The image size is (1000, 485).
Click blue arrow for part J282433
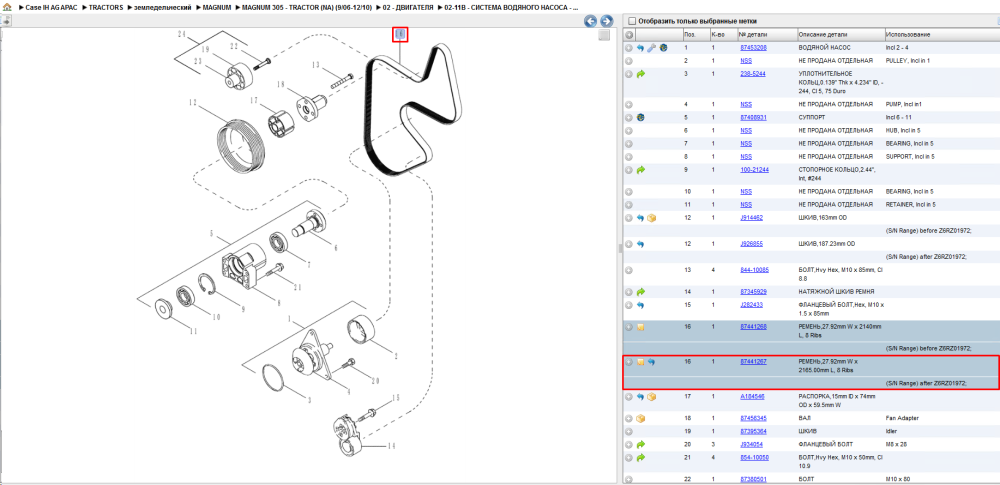pyautogui.click(x=641, y=305)
